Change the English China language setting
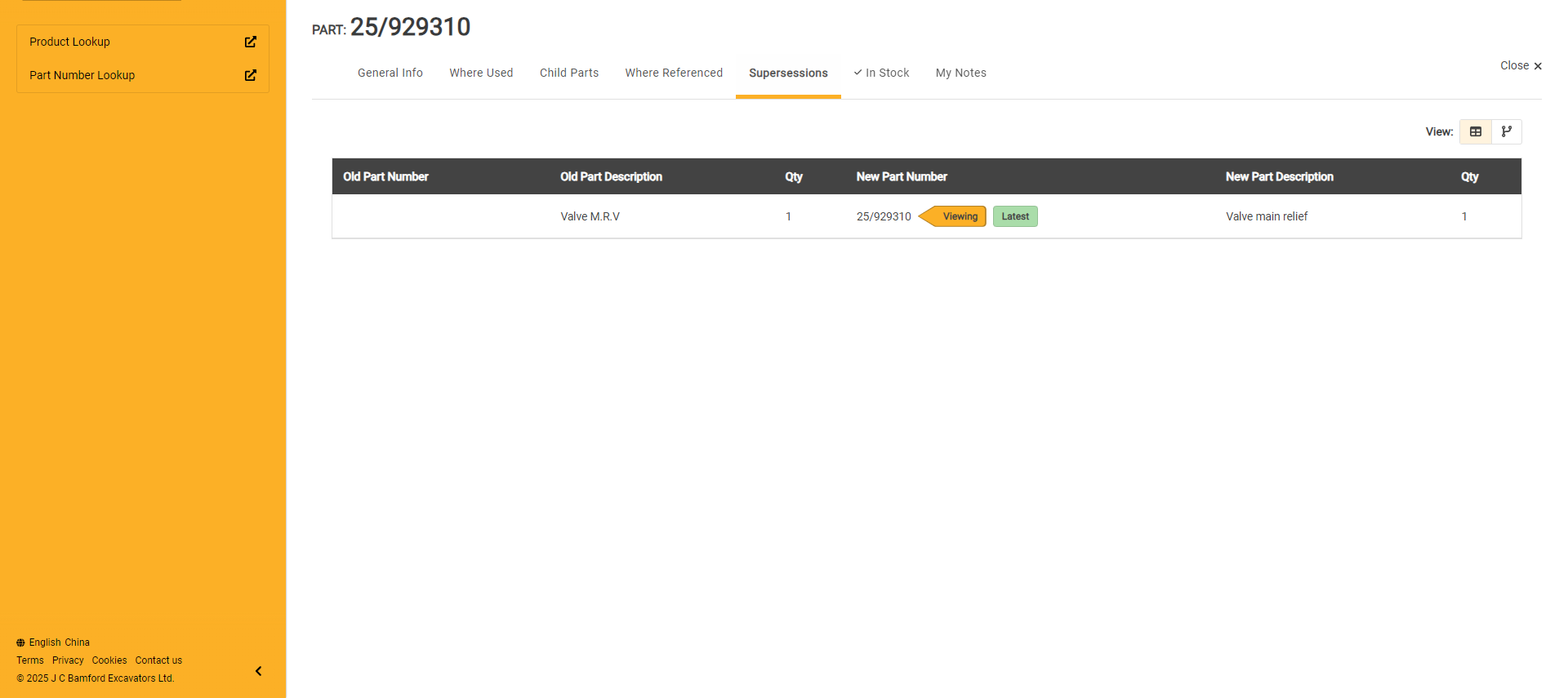 point(59,642)
